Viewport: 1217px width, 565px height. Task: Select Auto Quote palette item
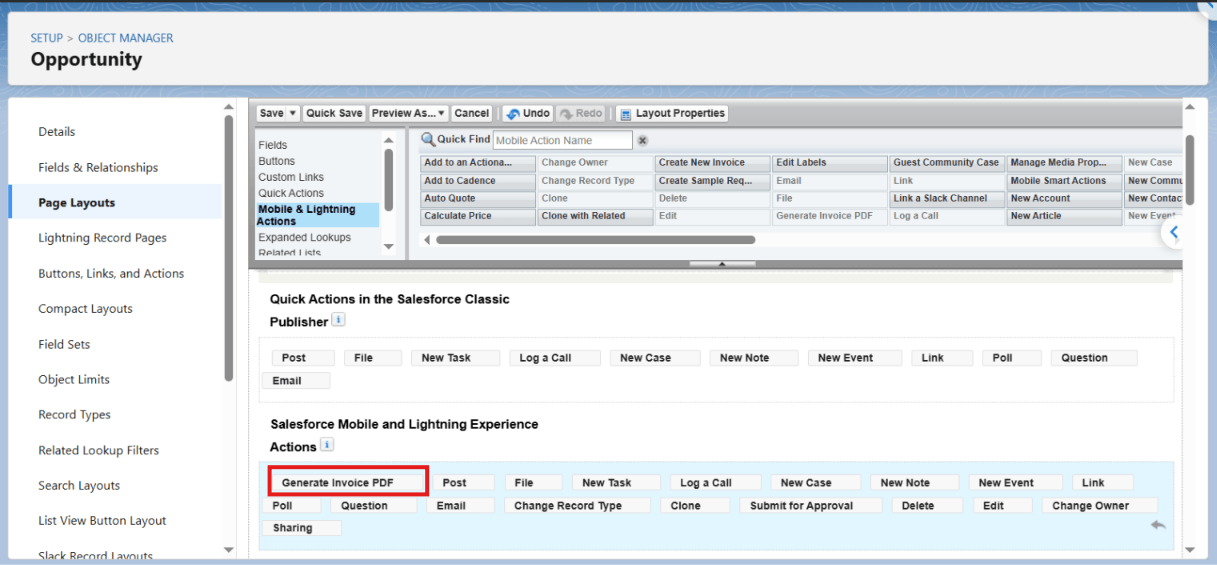click(x=478, y=199)
